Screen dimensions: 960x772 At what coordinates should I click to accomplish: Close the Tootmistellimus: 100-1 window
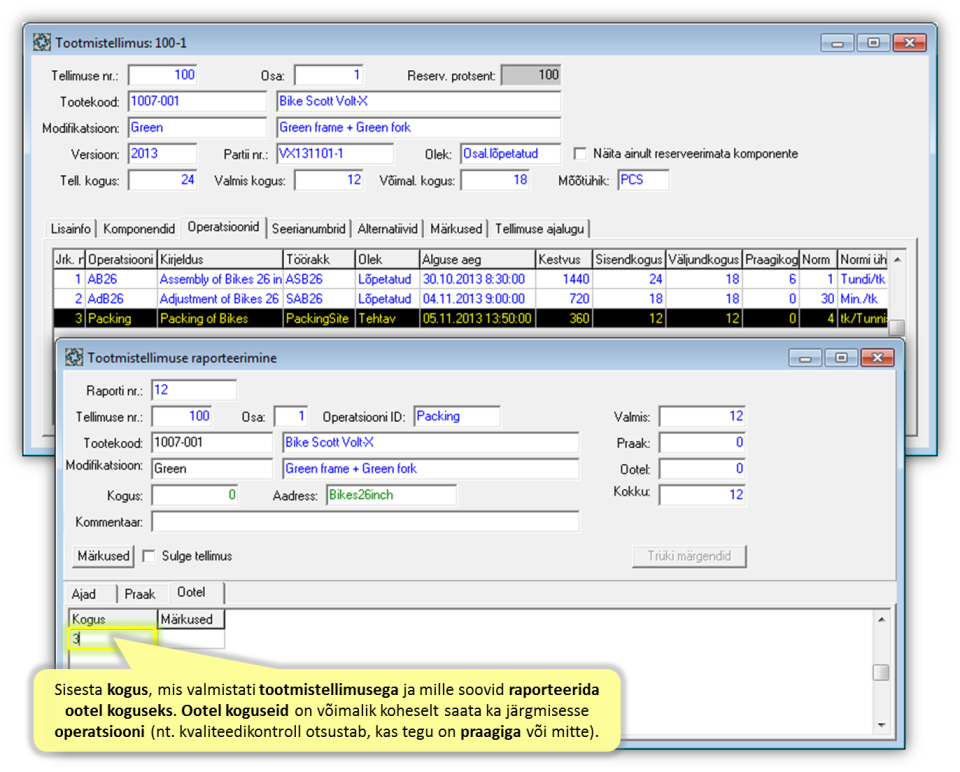pos(909,43)
